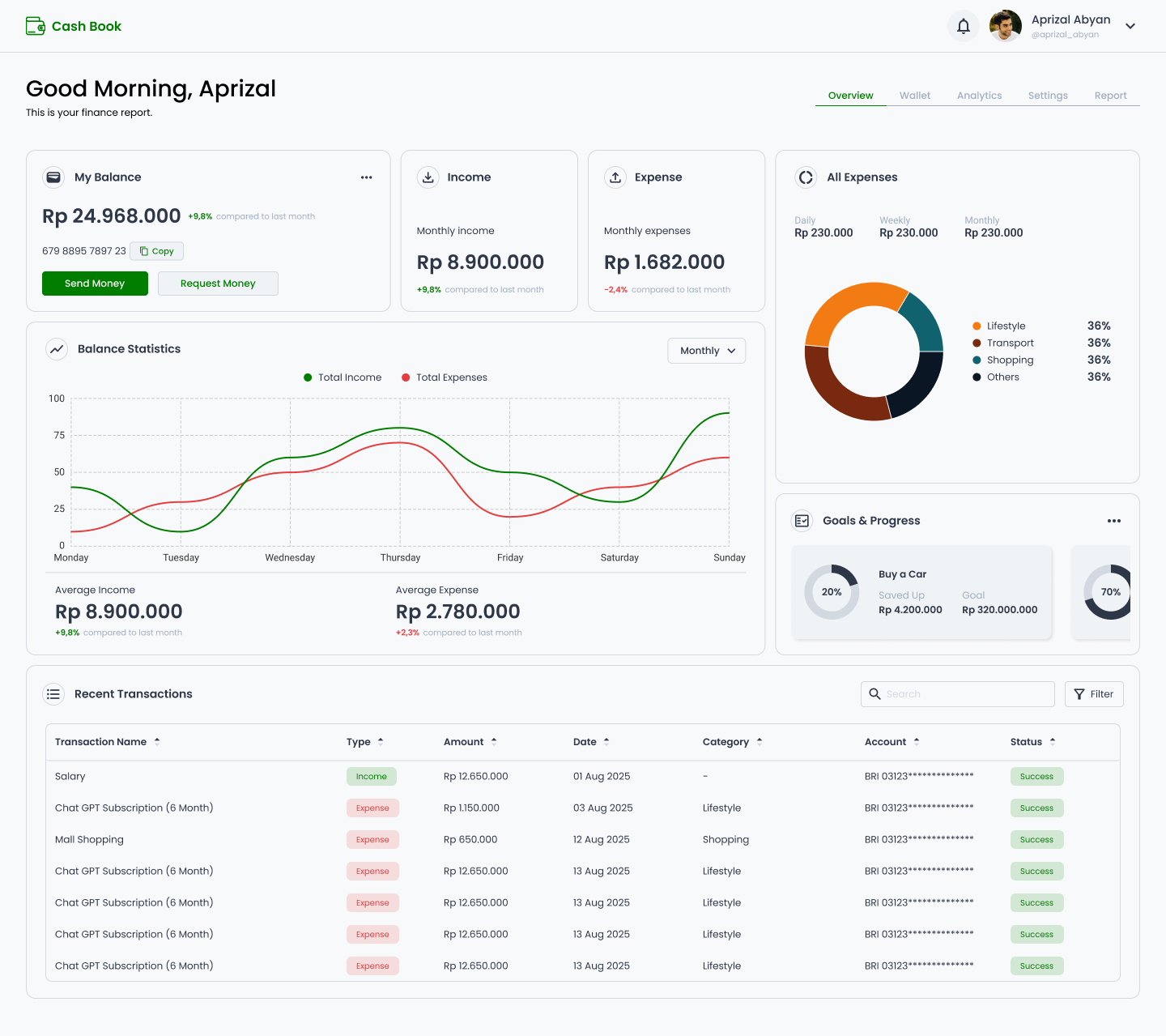Select the Salary transaction name

(x=70, y=777)
